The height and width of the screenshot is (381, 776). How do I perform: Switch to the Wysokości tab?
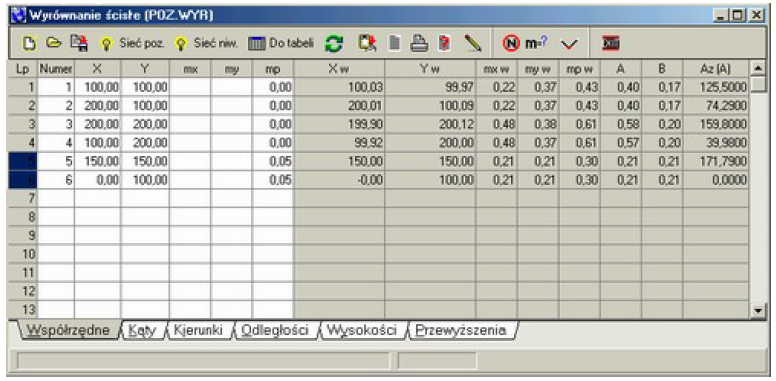[362, 331]
